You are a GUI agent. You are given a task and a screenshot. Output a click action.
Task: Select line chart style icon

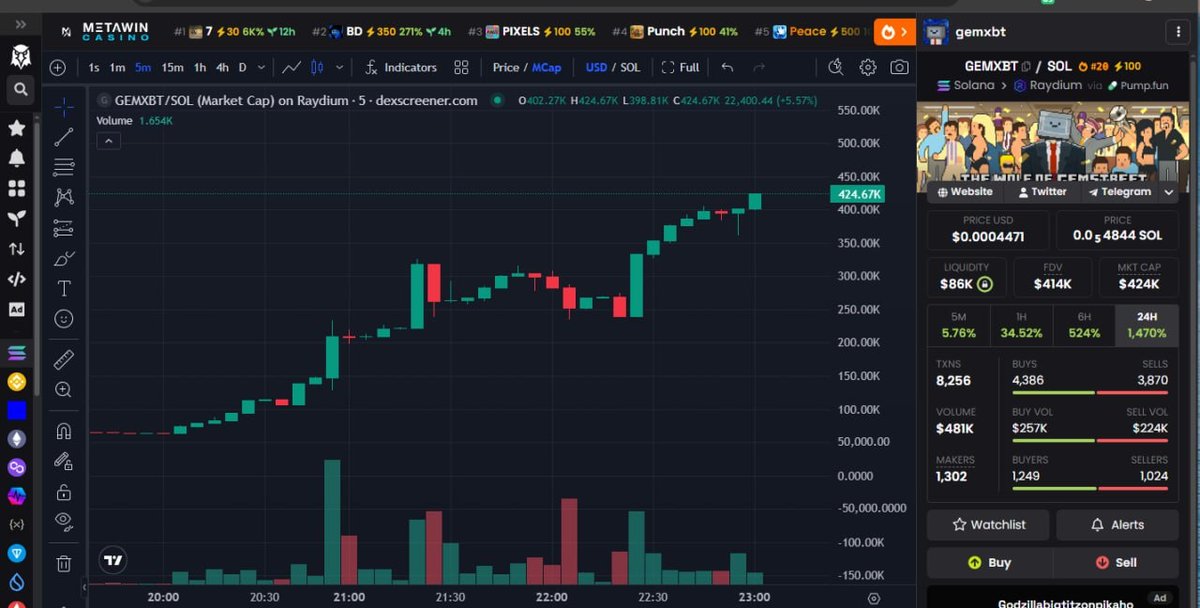[292, 68]
